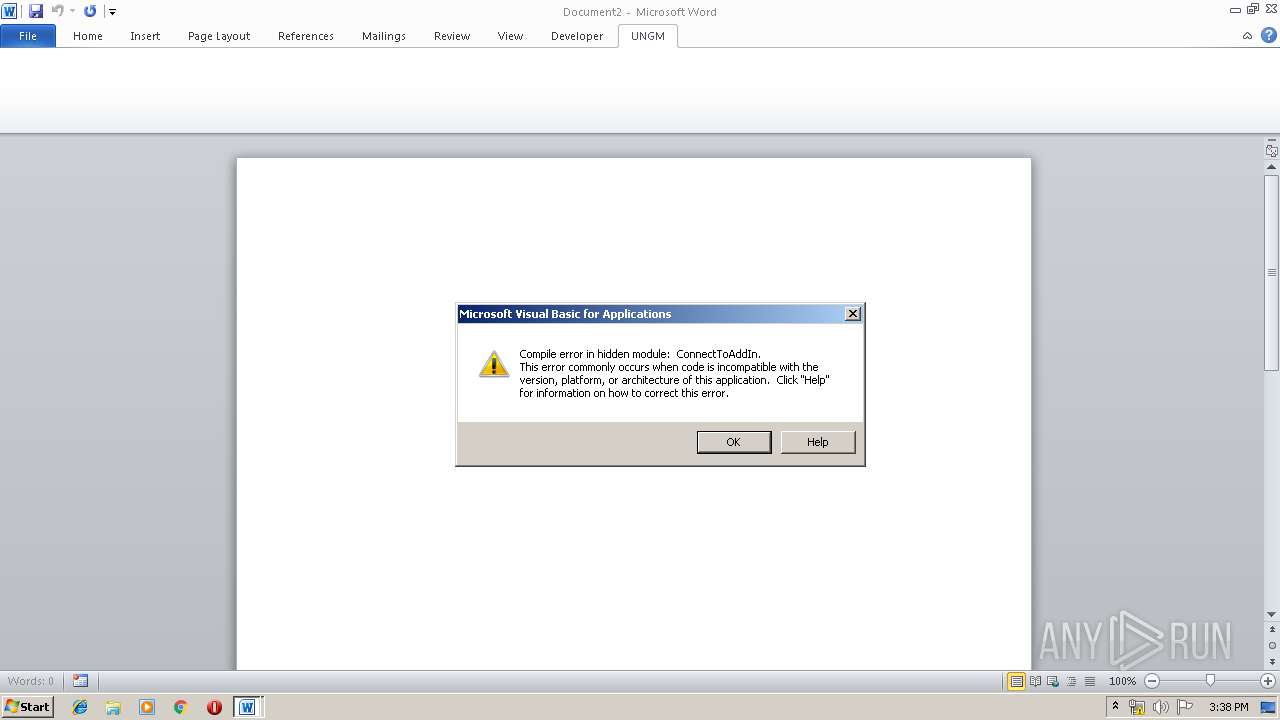Click the Select Browse Object circle button
The image size is (1280, 720).
(1272, 646)
